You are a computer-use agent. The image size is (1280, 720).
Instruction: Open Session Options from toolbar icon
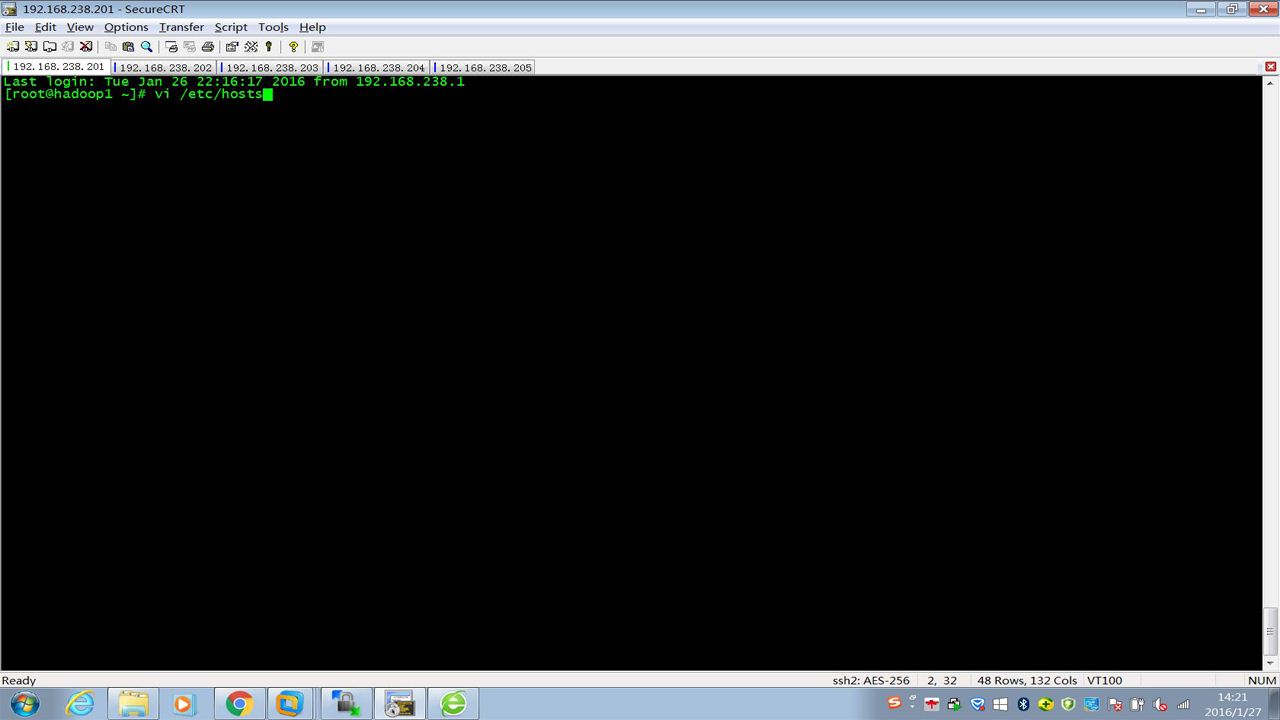tap(232, 46)
